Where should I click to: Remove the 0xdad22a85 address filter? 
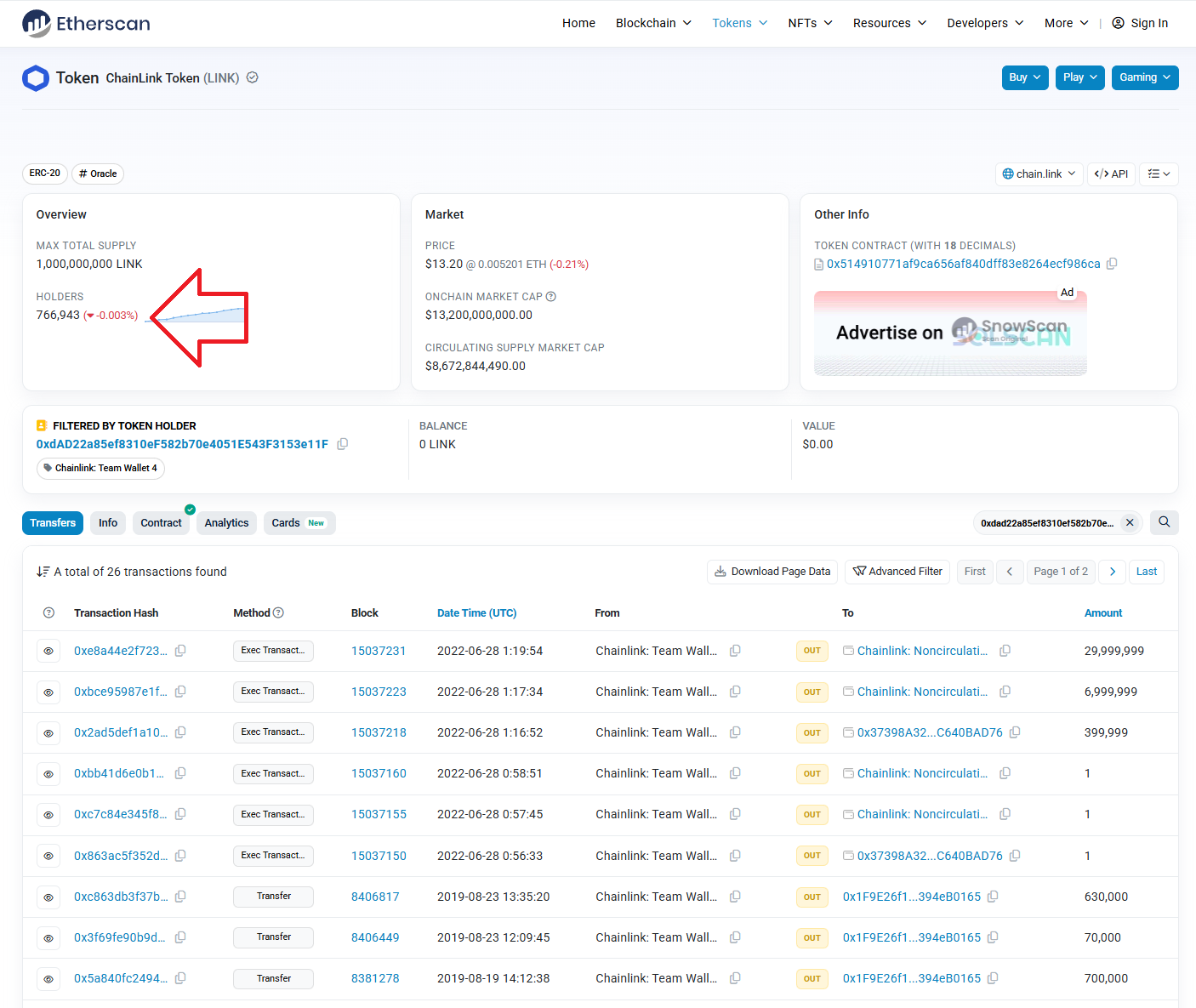[x=1130, y=523]
